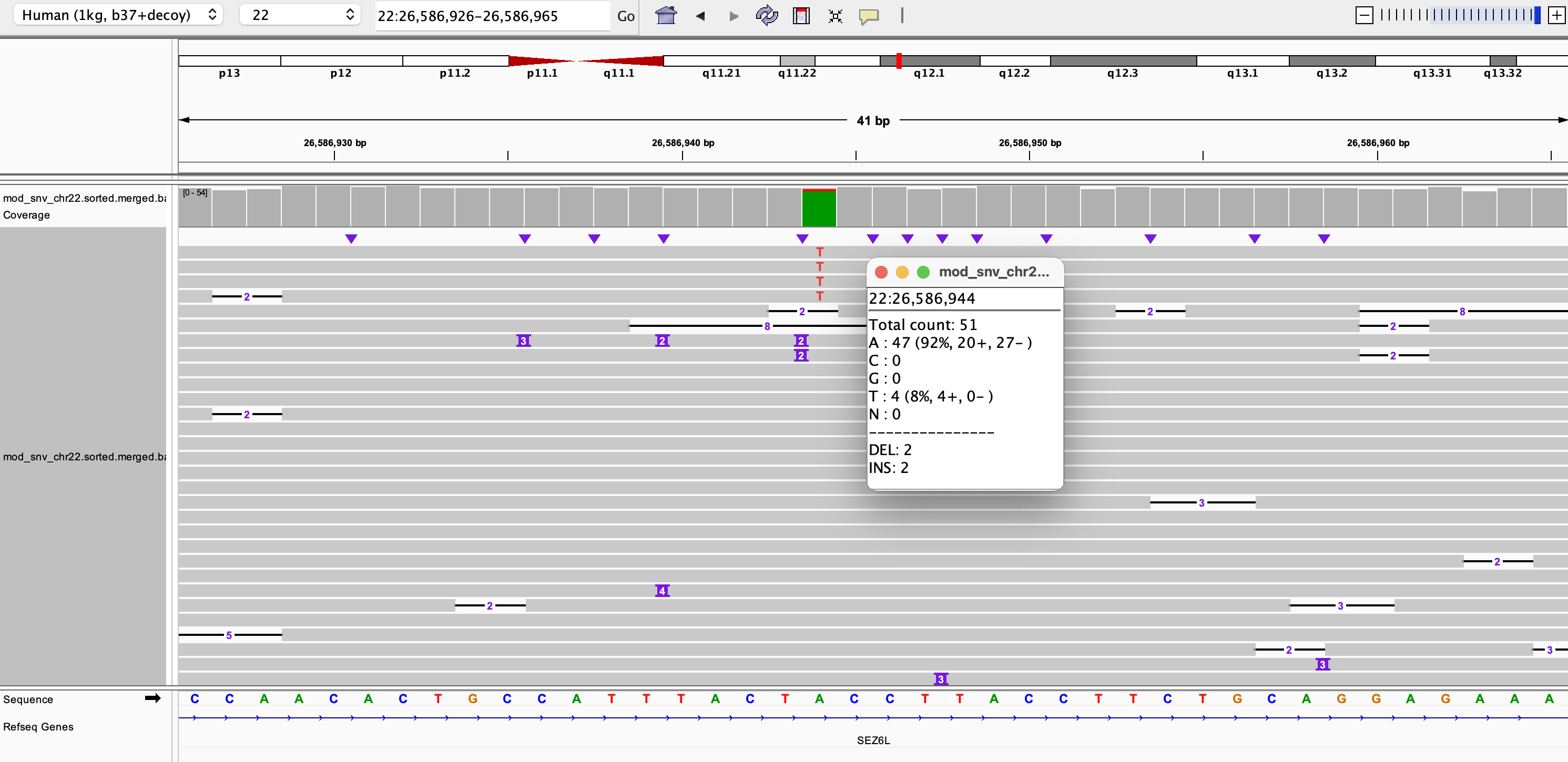Click the sequence strand direction arrow

point(153,698)
